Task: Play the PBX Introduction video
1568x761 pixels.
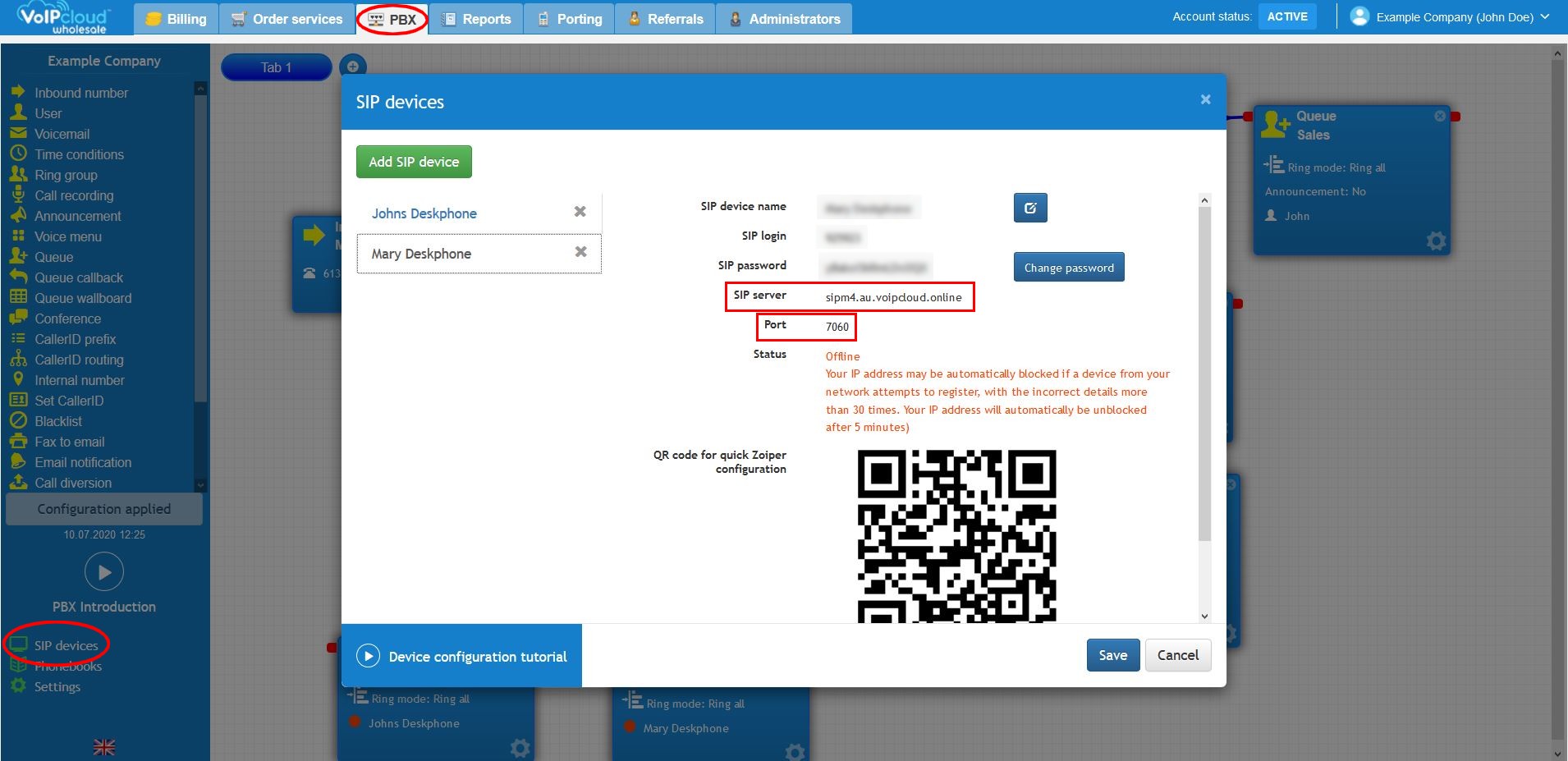Action: [104, 572]
